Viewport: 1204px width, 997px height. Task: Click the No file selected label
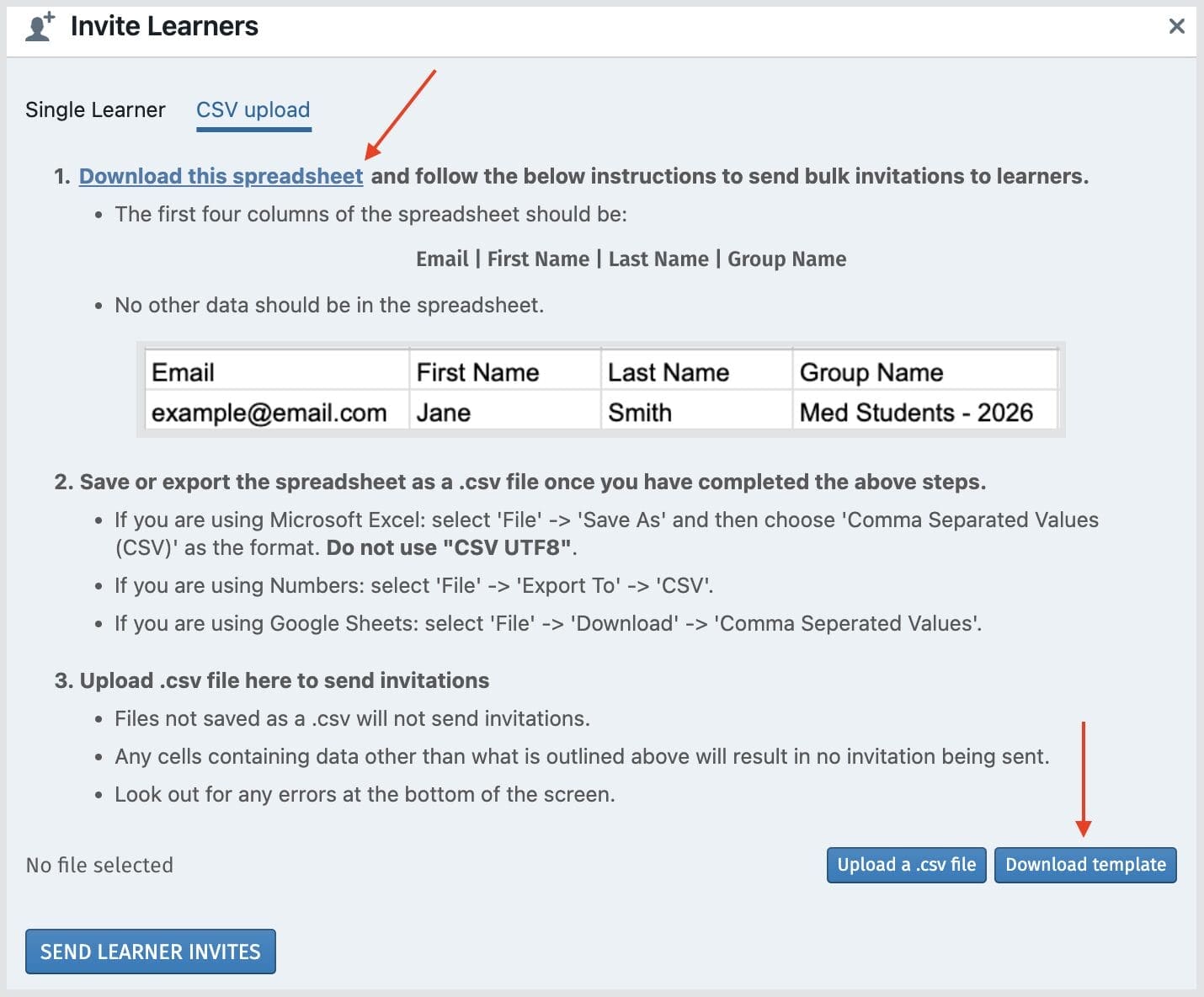tap(99, 865)
